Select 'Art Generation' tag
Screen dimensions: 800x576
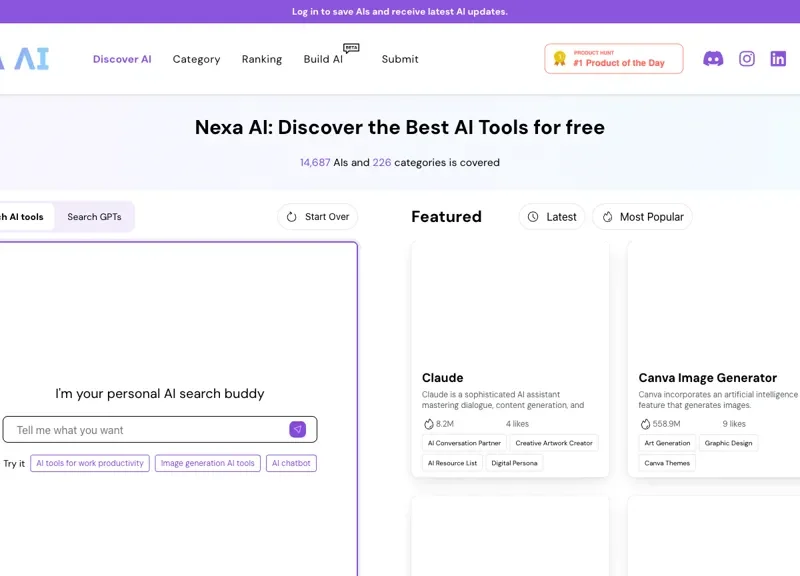(x=667, y=443)
